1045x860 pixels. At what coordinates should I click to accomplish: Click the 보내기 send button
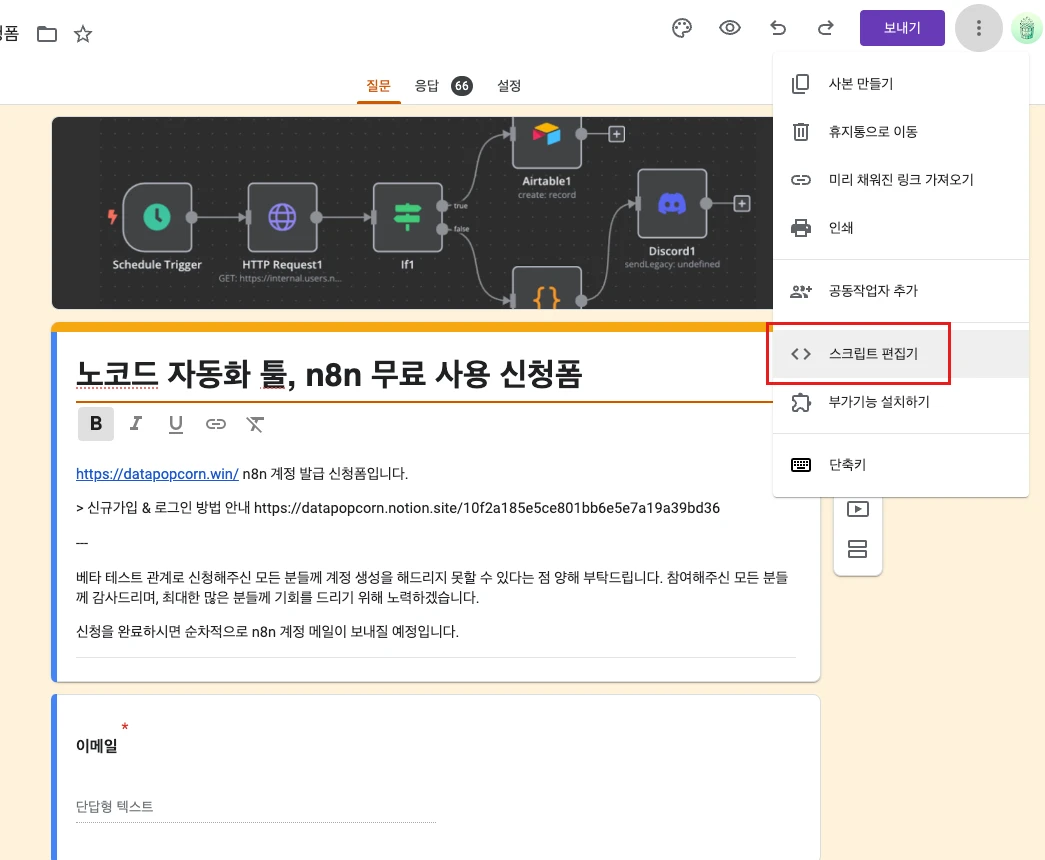pos(902,28)
